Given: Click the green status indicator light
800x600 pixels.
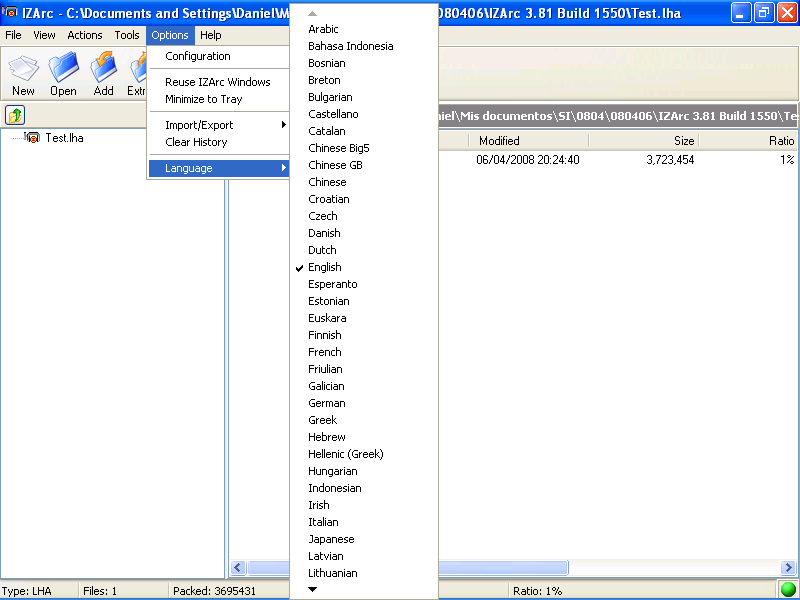Looking at the screenshot, I should coord(787,590).
